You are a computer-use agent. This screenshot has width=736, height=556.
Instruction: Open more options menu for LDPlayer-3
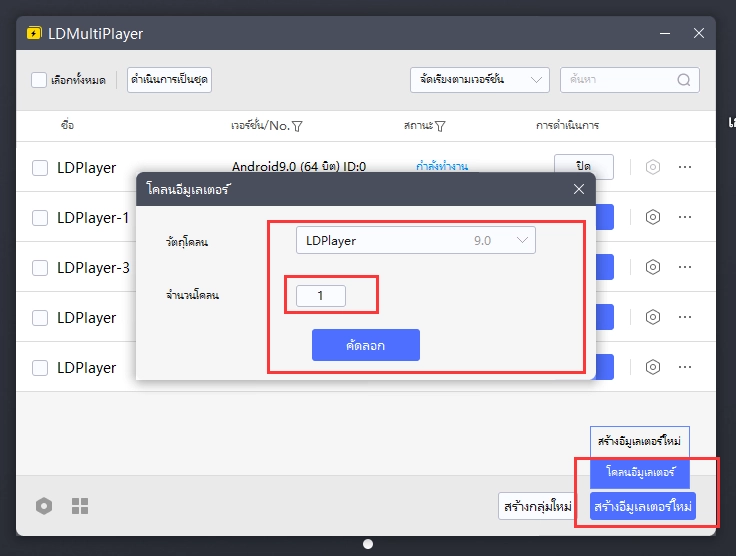pyautogui.click(x=685, y=267)
